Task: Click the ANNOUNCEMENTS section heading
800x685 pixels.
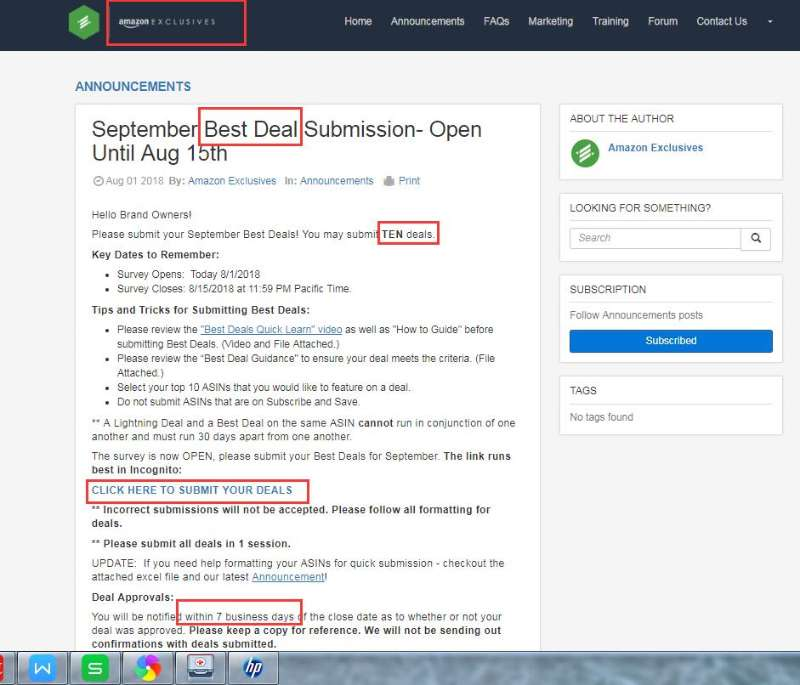Action: pyautogui.click(x=133, y=87)
